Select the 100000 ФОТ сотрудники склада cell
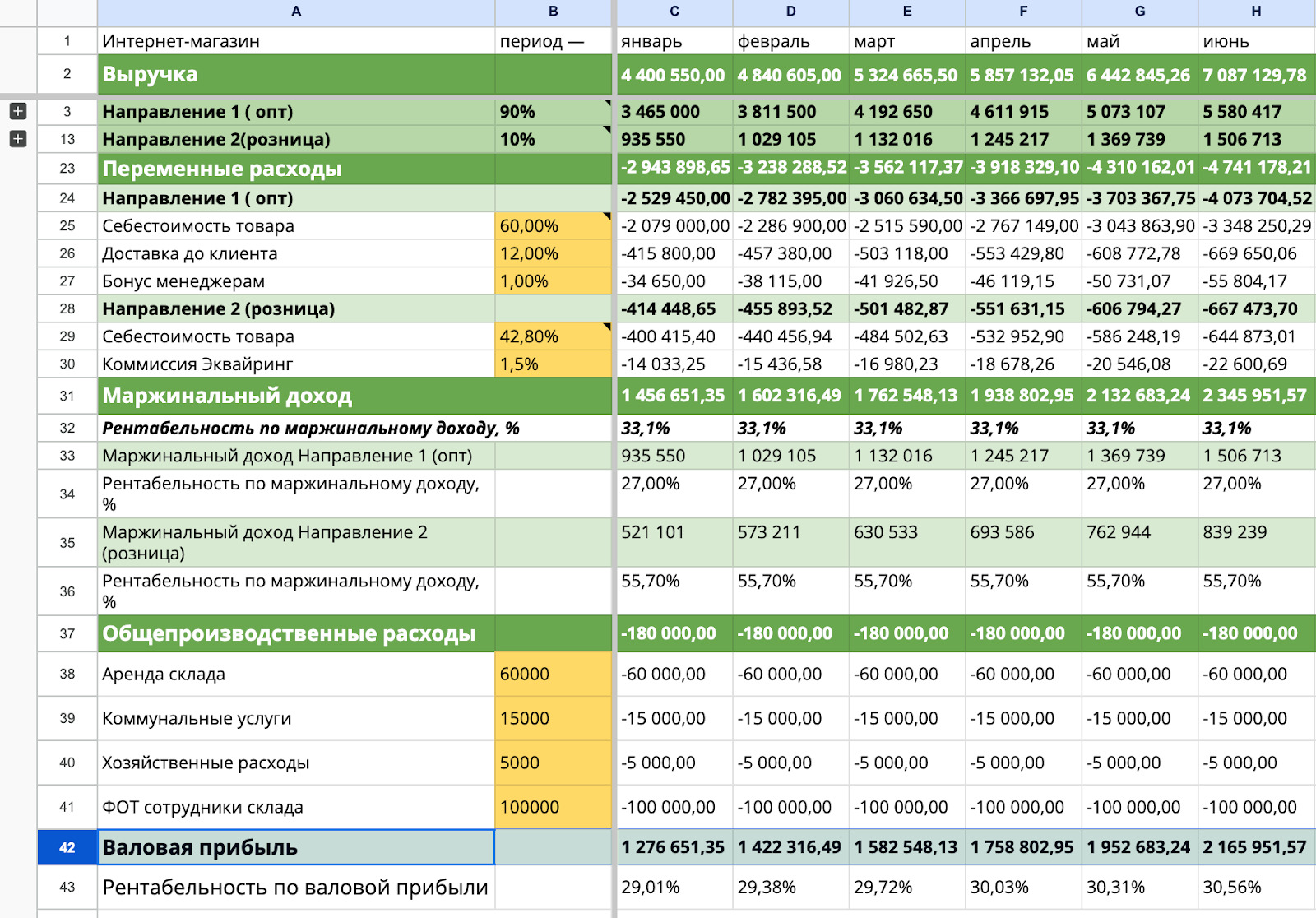The height and width of the screenshot is (918, 1316). click(553, 808)
